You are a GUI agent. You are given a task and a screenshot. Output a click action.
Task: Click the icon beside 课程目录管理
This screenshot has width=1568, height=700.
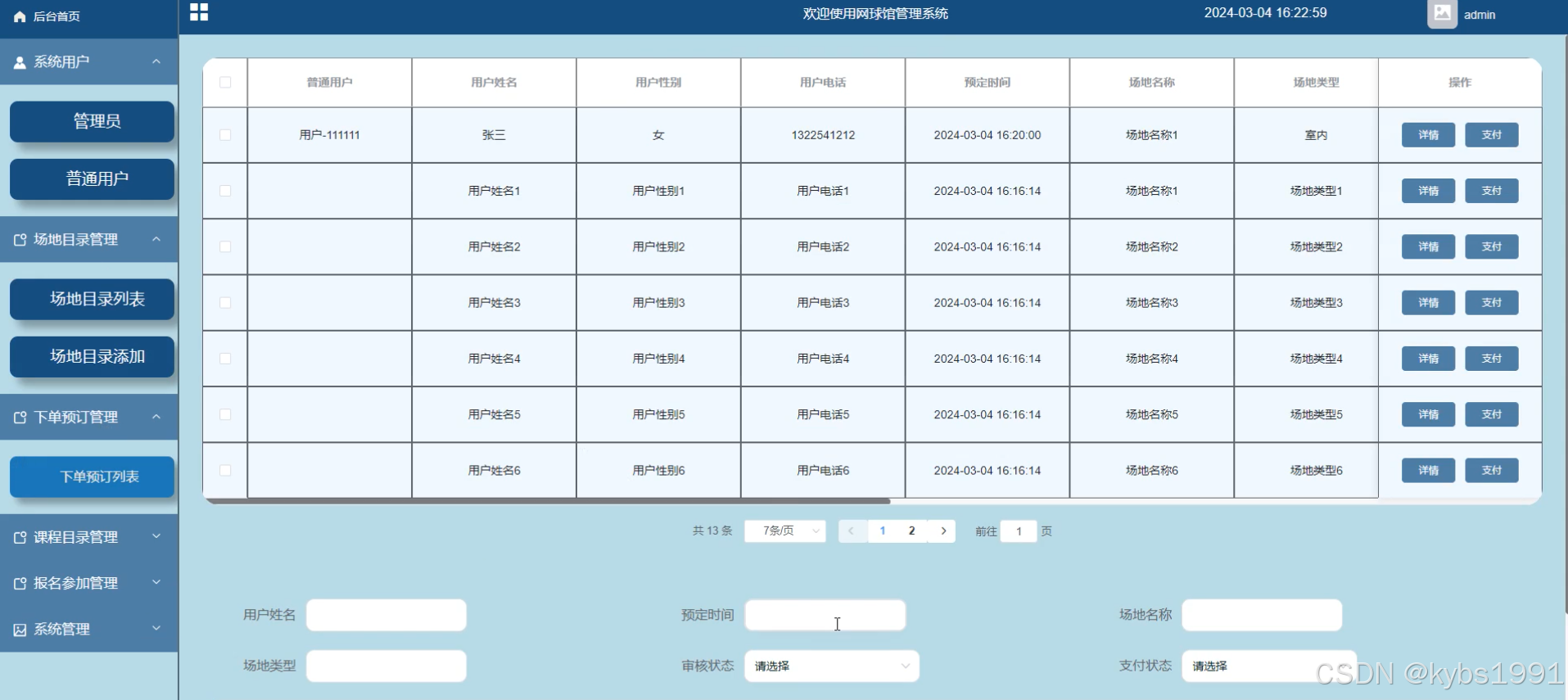click(20, 538)
